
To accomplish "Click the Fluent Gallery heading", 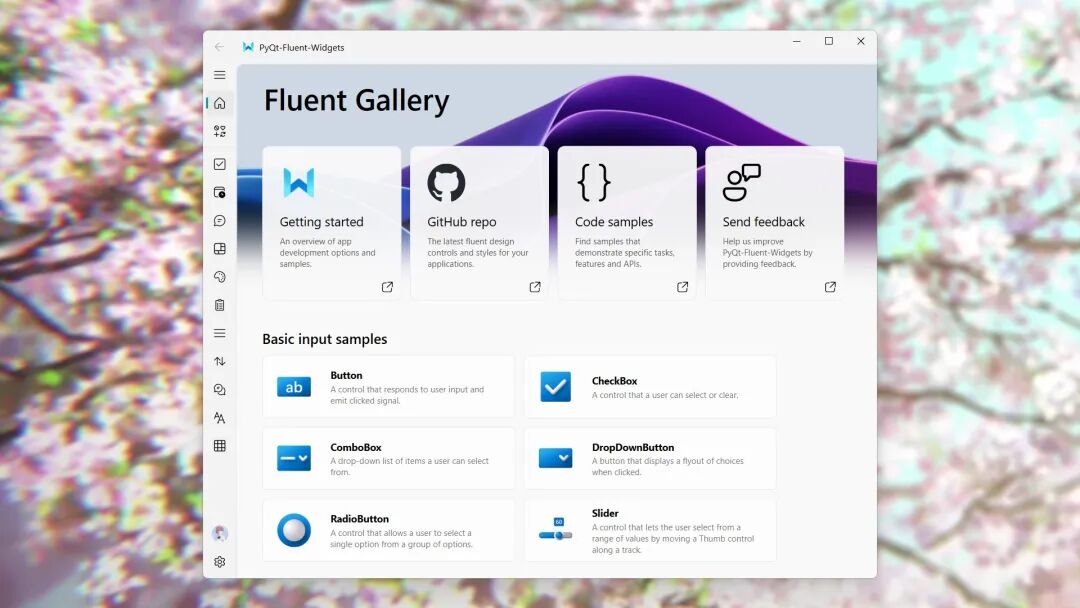I will pos(357,101).
